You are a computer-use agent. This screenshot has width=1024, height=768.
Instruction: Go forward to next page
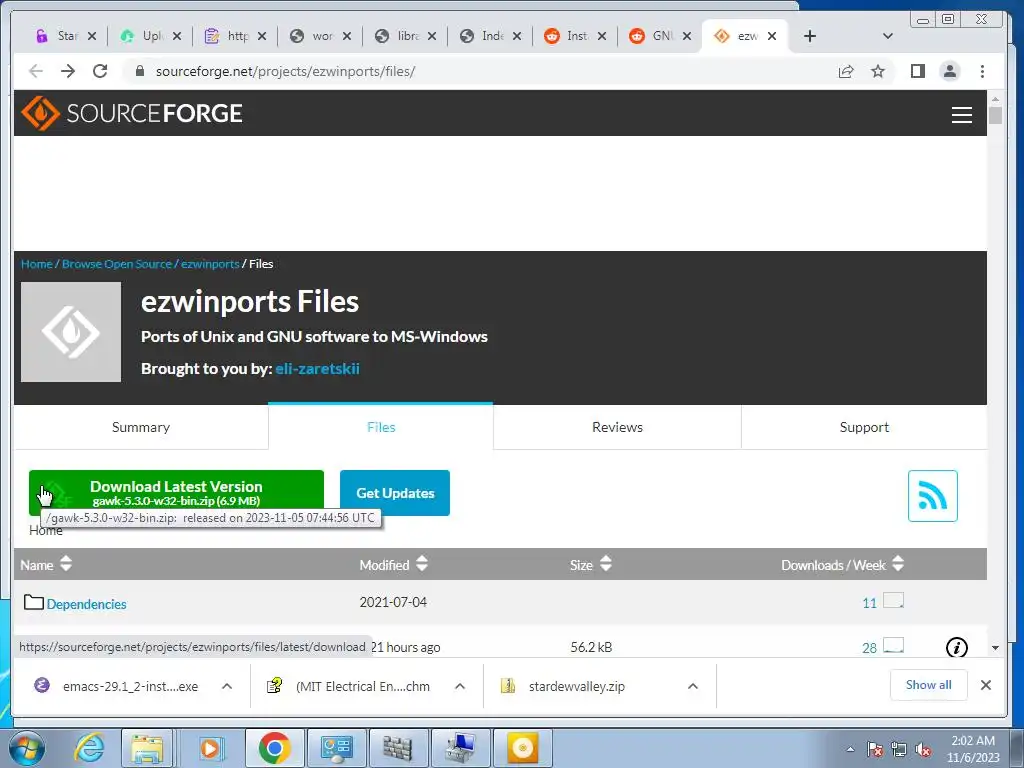point(68,71)
